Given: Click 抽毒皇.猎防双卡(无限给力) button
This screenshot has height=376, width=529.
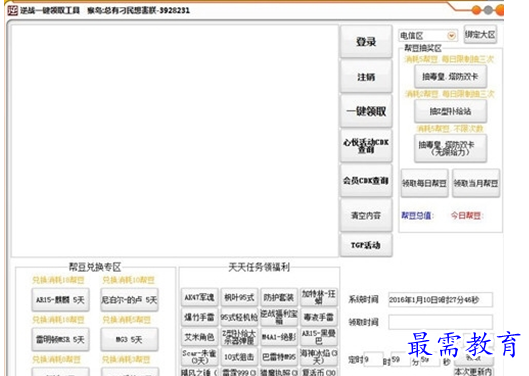Looking at the screenshot, I should click(x=450, y=148).
